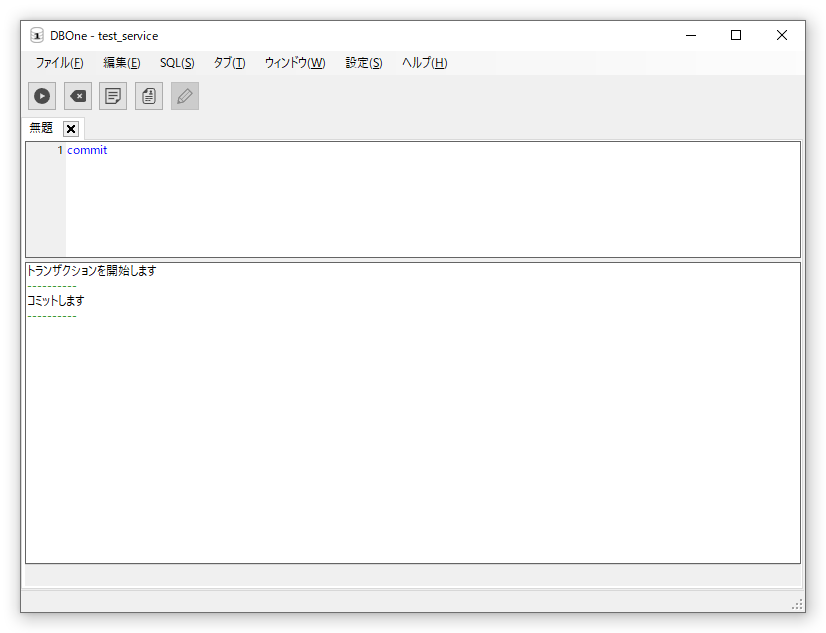Open the ファイル(F) menu
The height and width of the screenshot is (633, 826).
pos(59,63)
